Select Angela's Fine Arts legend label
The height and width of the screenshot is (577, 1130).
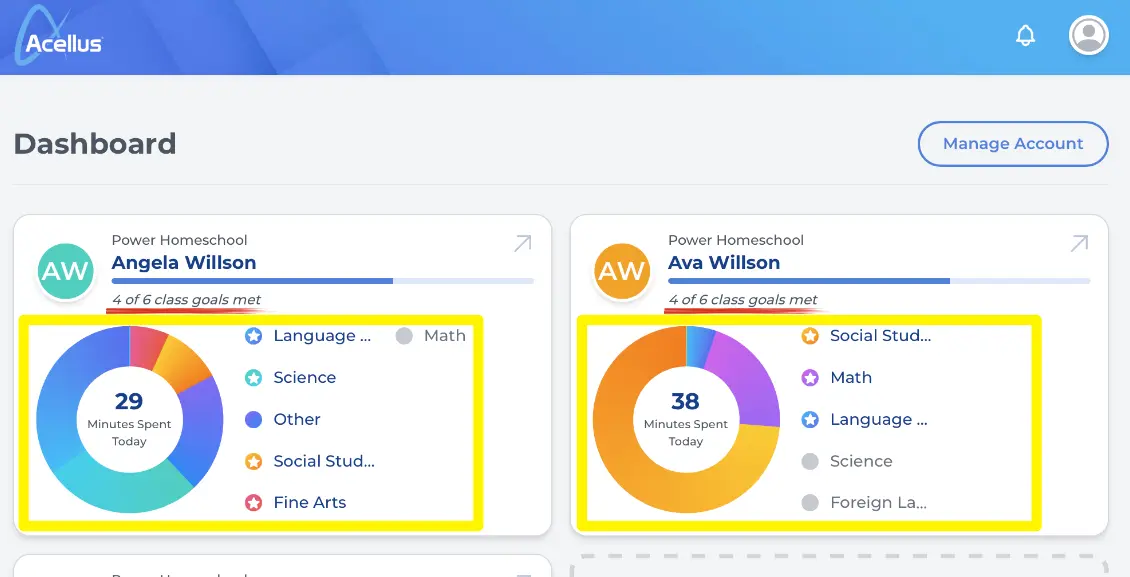310,503
